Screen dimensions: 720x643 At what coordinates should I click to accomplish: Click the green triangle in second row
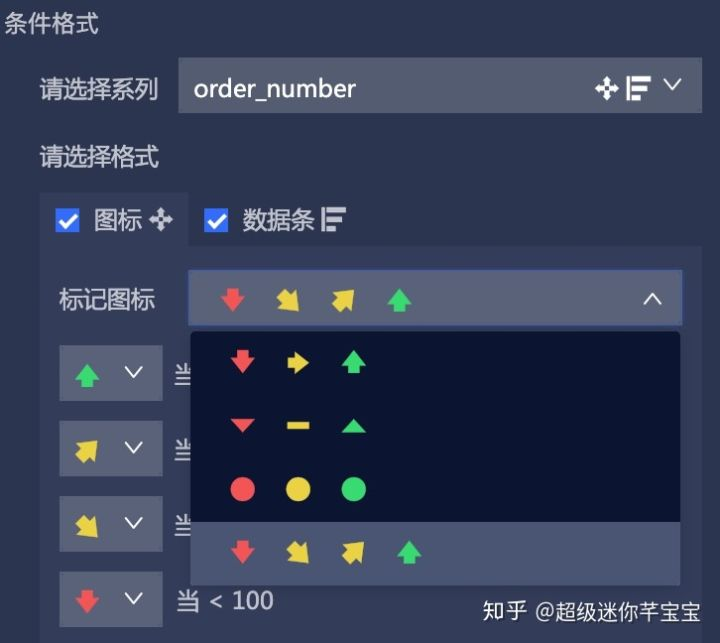point(354,426)
